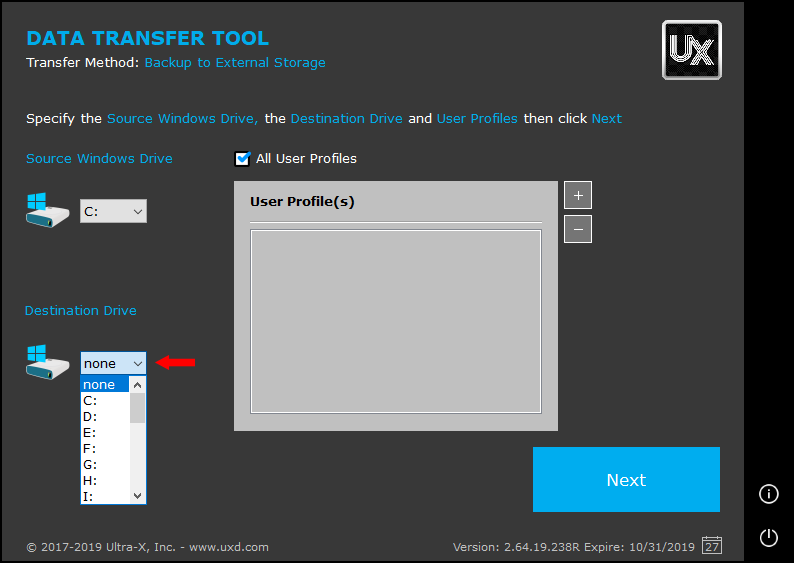Choose I: in destination drive list

[105, 496]
